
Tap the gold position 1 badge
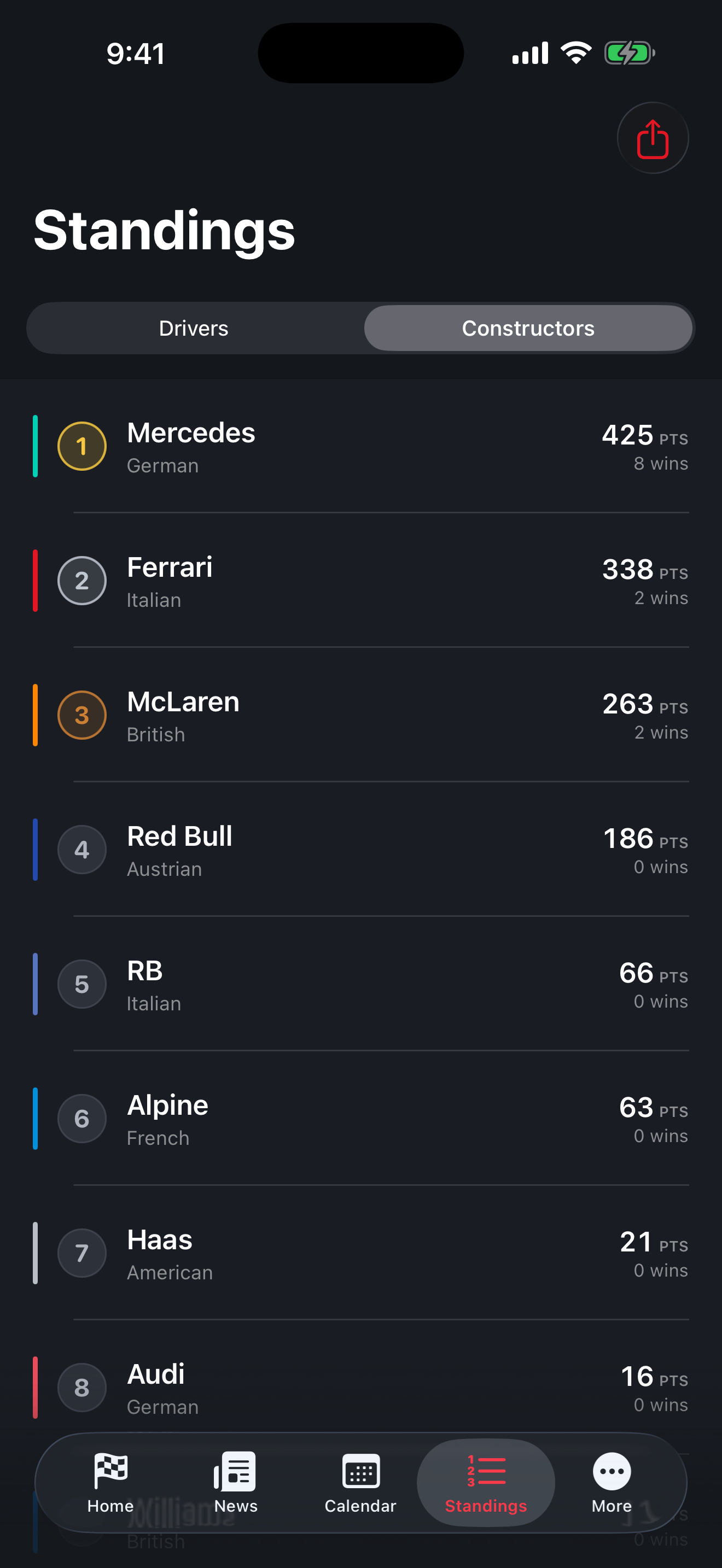click(82, 446)
